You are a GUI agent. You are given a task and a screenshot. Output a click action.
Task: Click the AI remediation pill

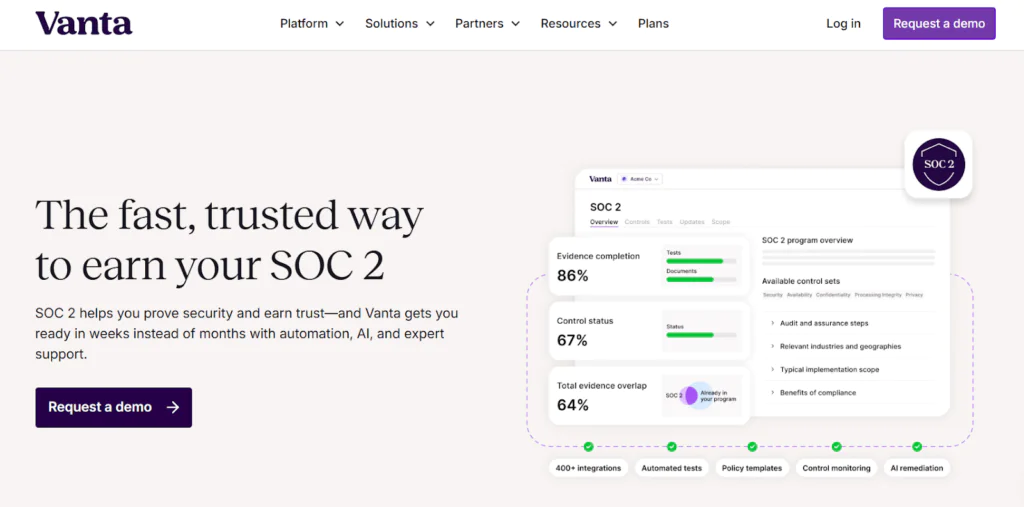[x=917, y=468]
